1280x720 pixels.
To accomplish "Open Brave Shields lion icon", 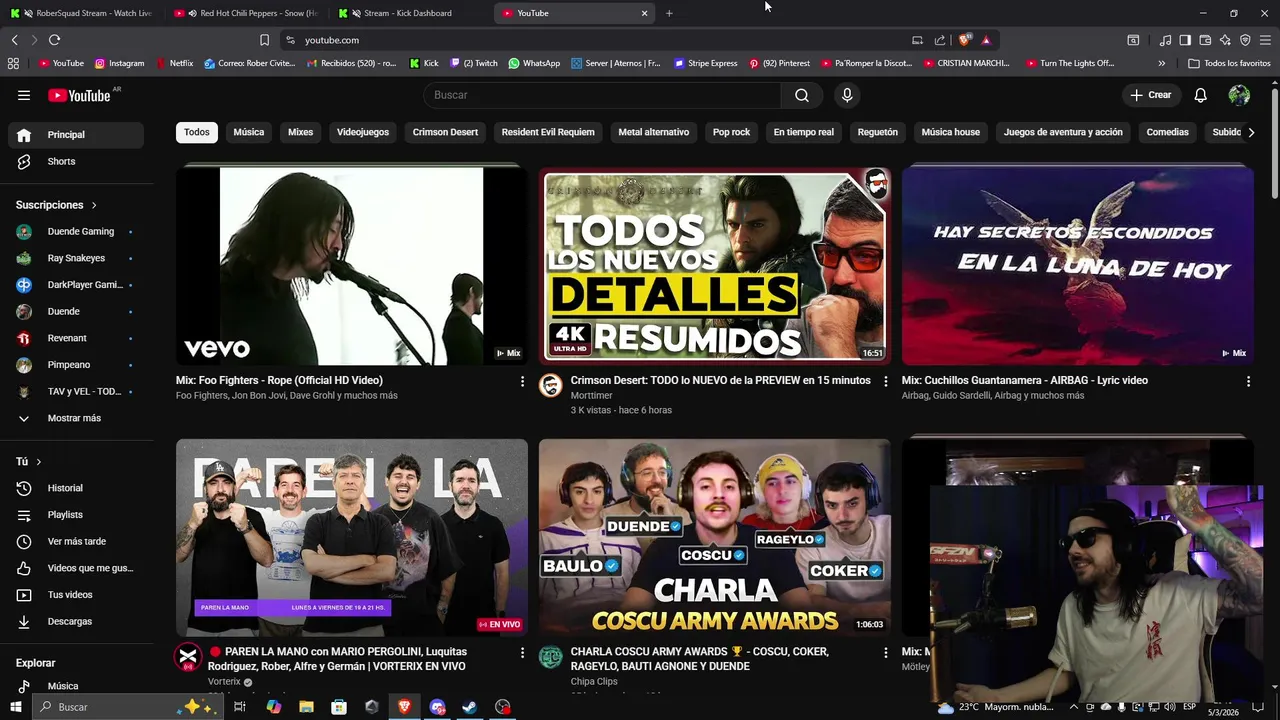I will pos(964,40).
